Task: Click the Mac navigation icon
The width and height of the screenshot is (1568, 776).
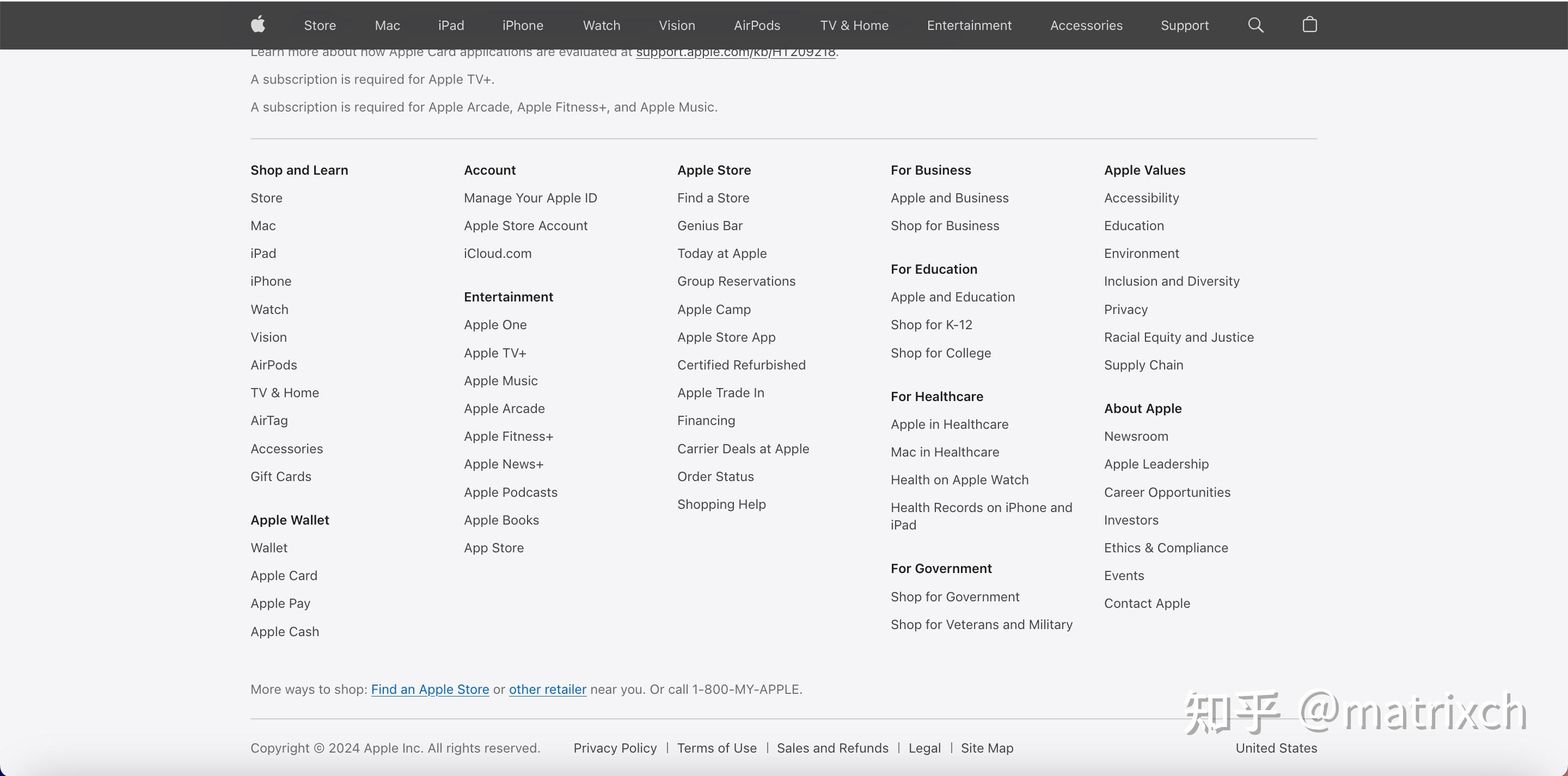Action: tap(387, 25)
